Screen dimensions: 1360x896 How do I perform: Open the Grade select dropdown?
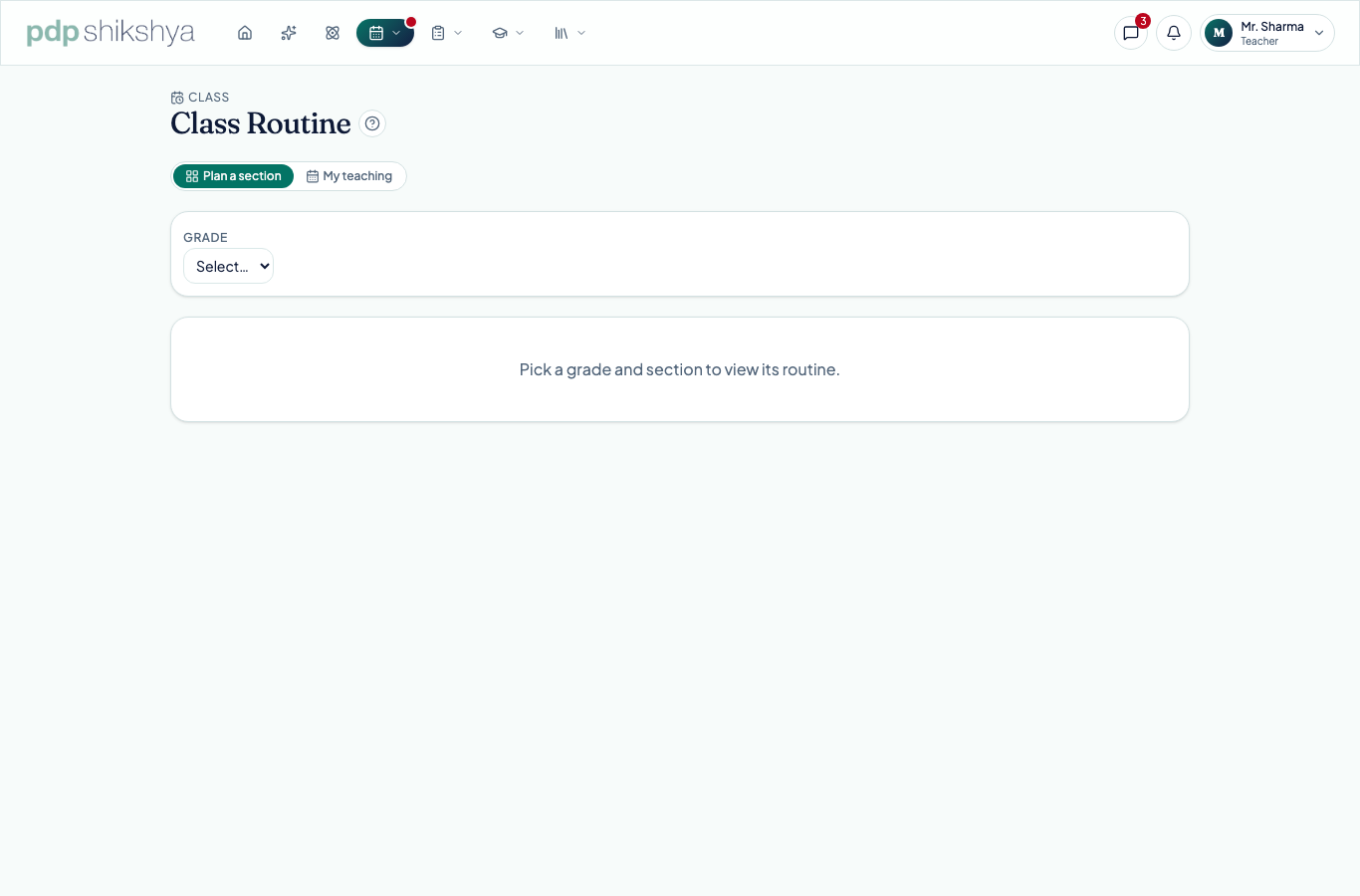point(228,266)
